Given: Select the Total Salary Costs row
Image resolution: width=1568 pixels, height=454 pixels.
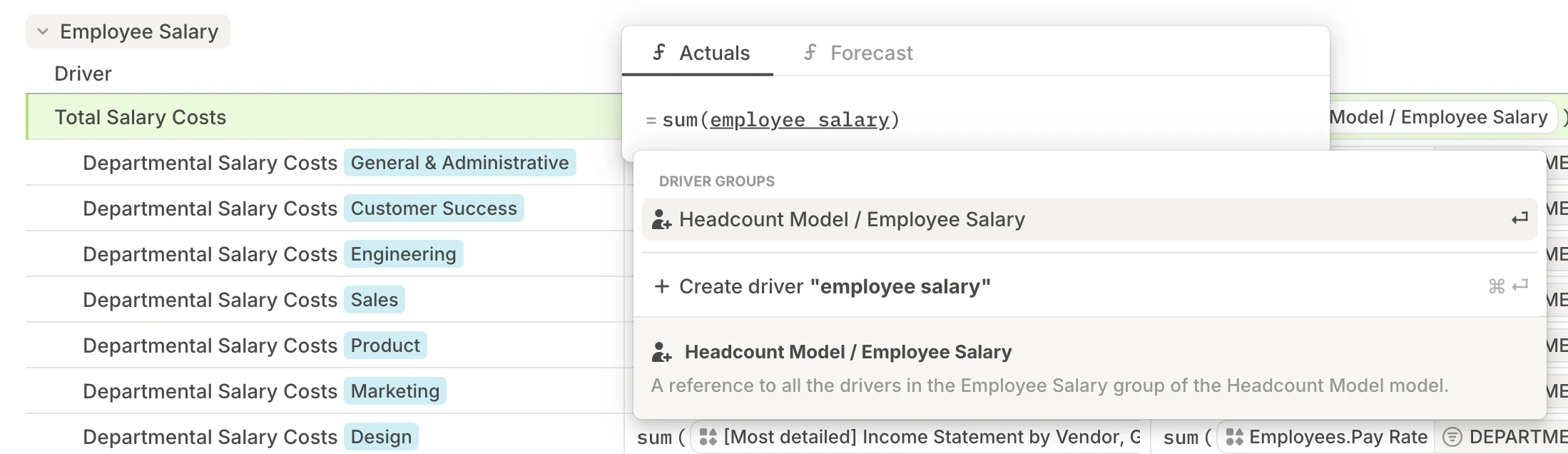Looking at the screenshot, I should (325, 117).
